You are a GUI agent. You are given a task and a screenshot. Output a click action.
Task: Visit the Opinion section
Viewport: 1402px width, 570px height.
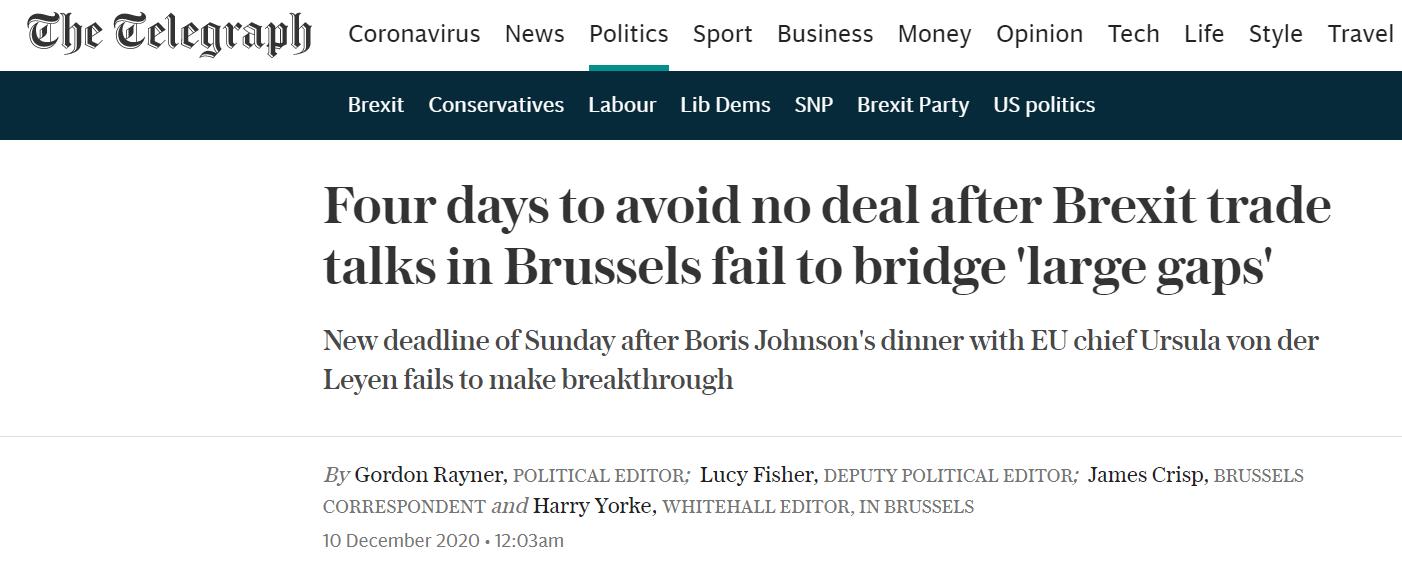point(1040,34)
